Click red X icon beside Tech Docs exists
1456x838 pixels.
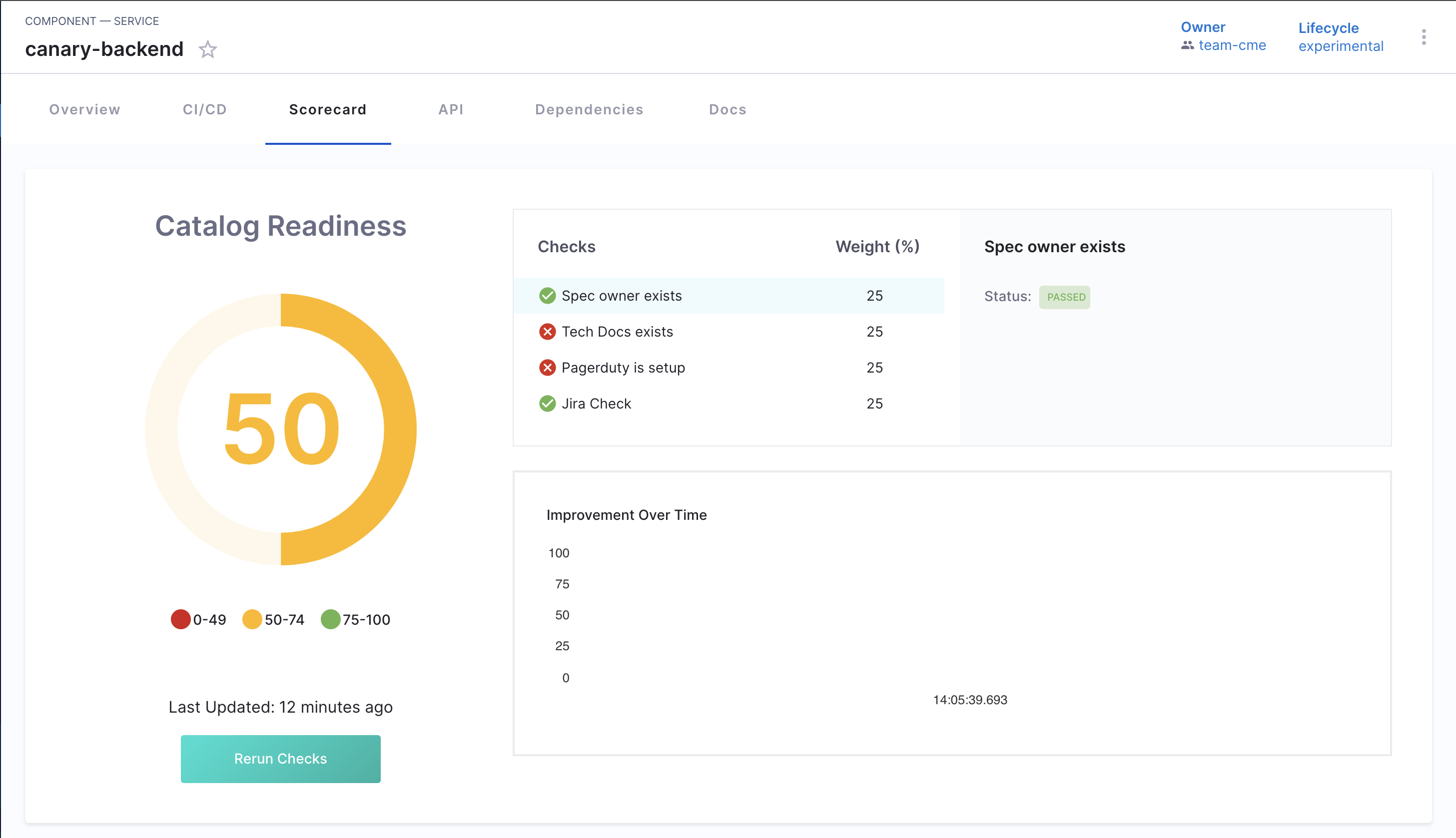547,332
